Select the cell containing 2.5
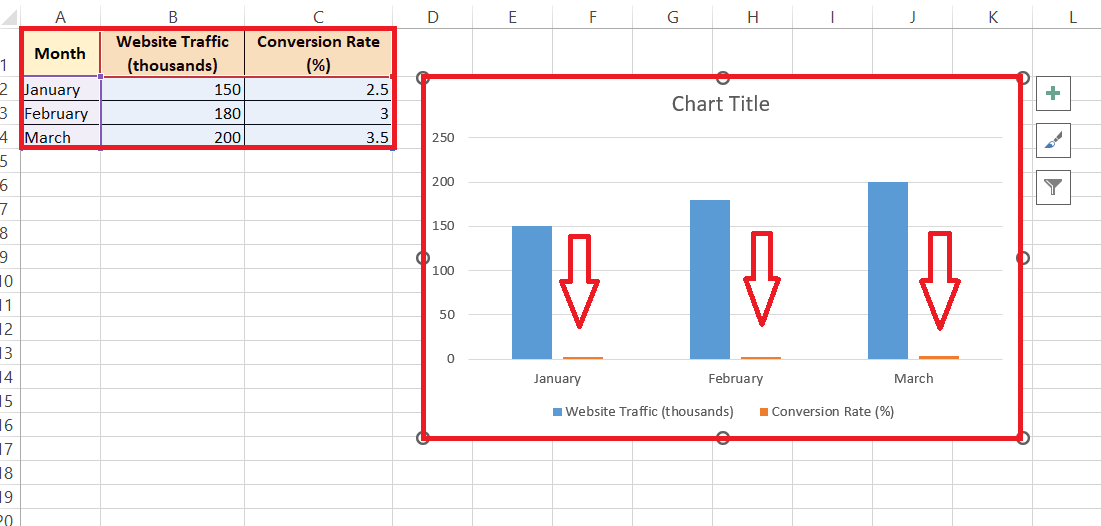 pyautogui.click(x=318, y=89)
